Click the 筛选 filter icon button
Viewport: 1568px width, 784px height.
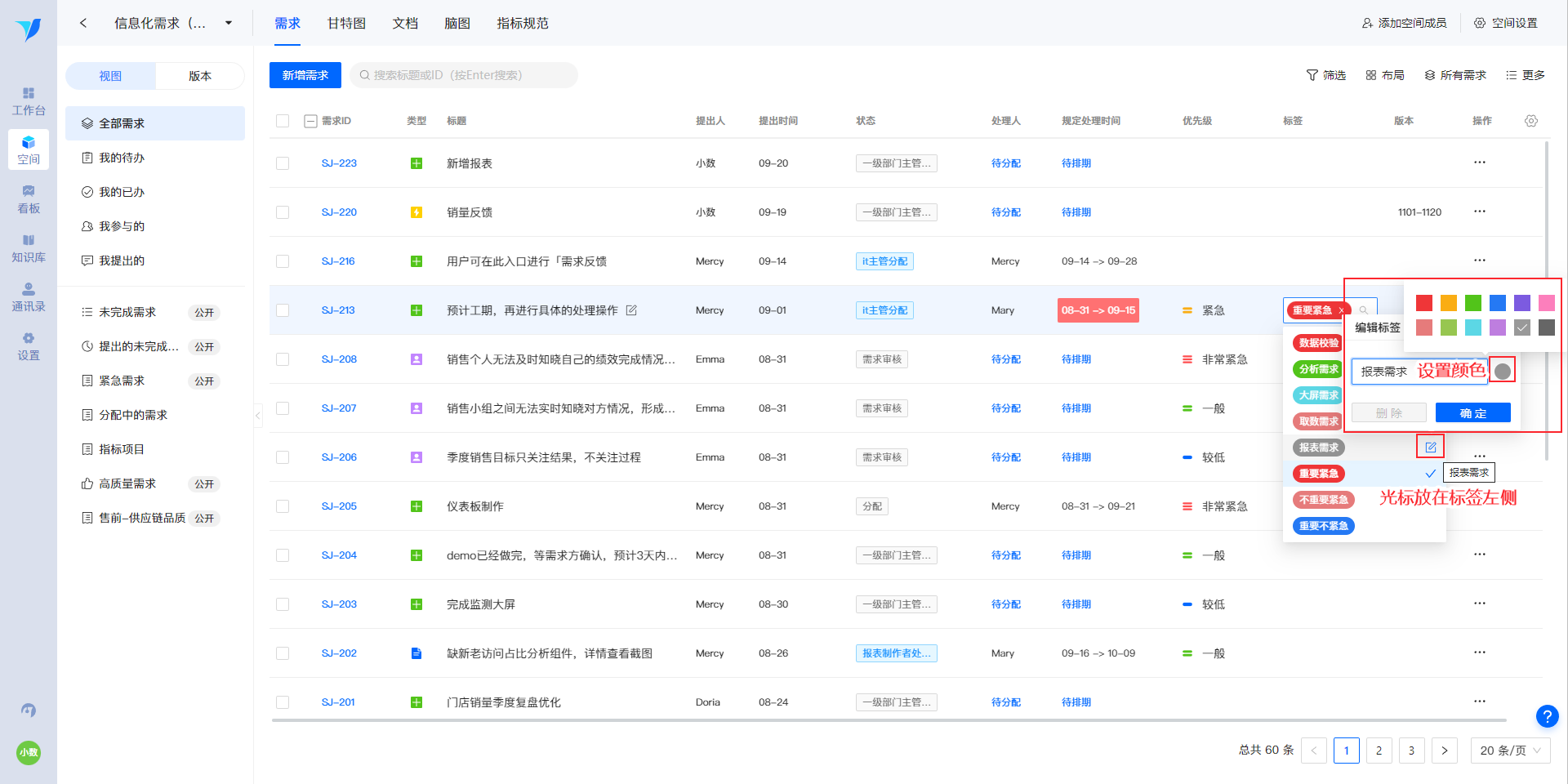click(1325, 75)
